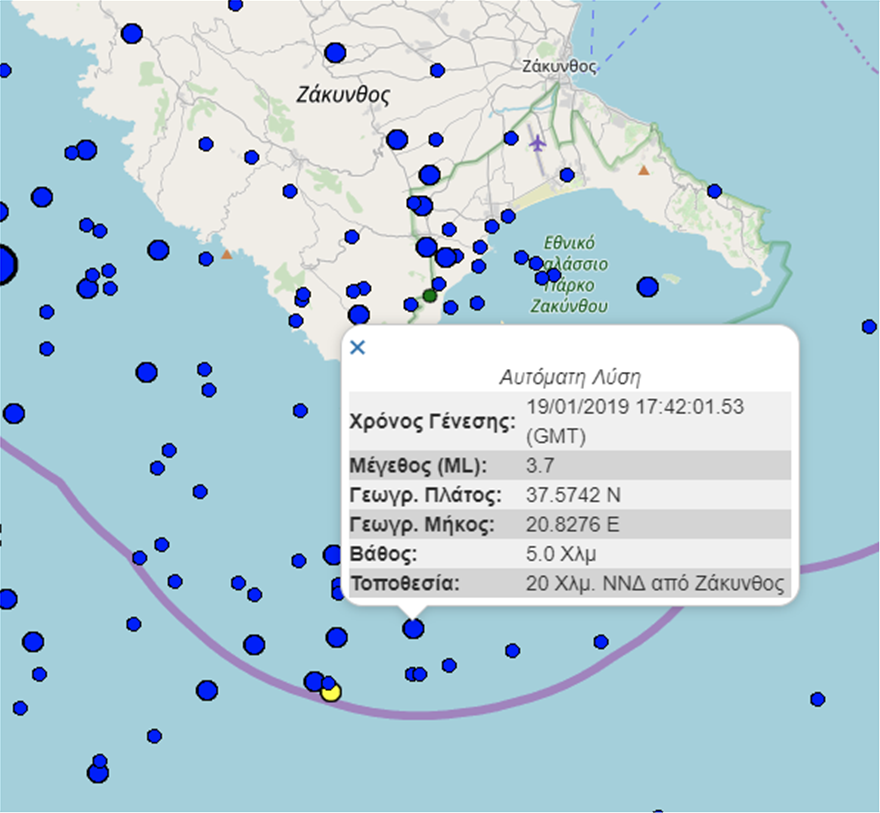Select the blue marker under the popup pointer
Viewport: 880px width, 813px height.
point(413,628)
